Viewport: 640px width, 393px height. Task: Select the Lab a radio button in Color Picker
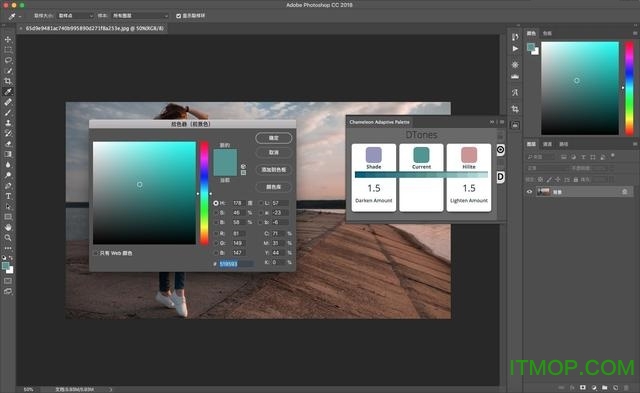point(260,213)
